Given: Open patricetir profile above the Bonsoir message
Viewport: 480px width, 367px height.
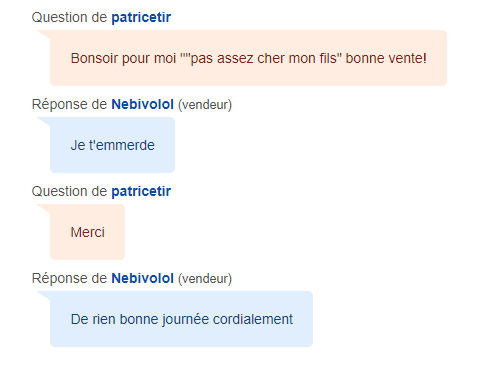Looking at the screenshot, I should 141,17.
